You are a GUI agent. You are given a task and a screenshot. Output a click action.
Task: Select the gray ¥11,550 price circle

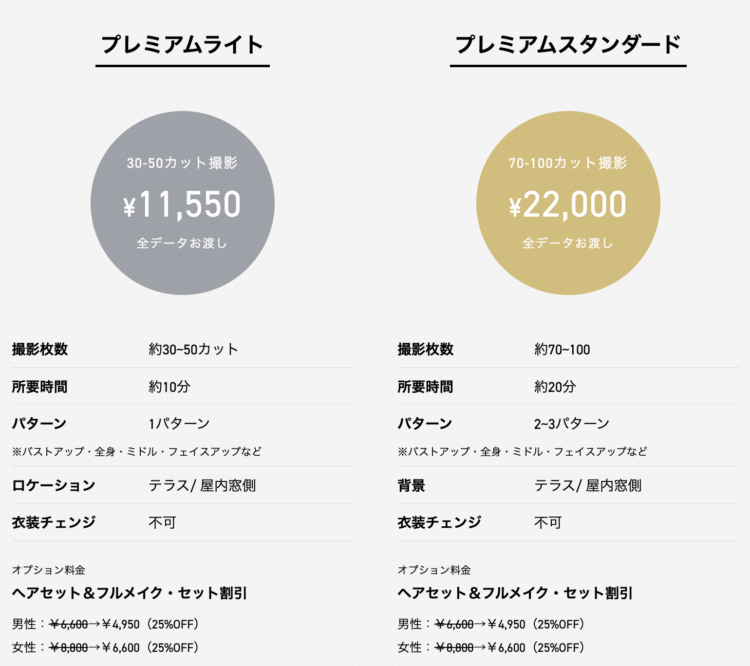pos(182,203)
